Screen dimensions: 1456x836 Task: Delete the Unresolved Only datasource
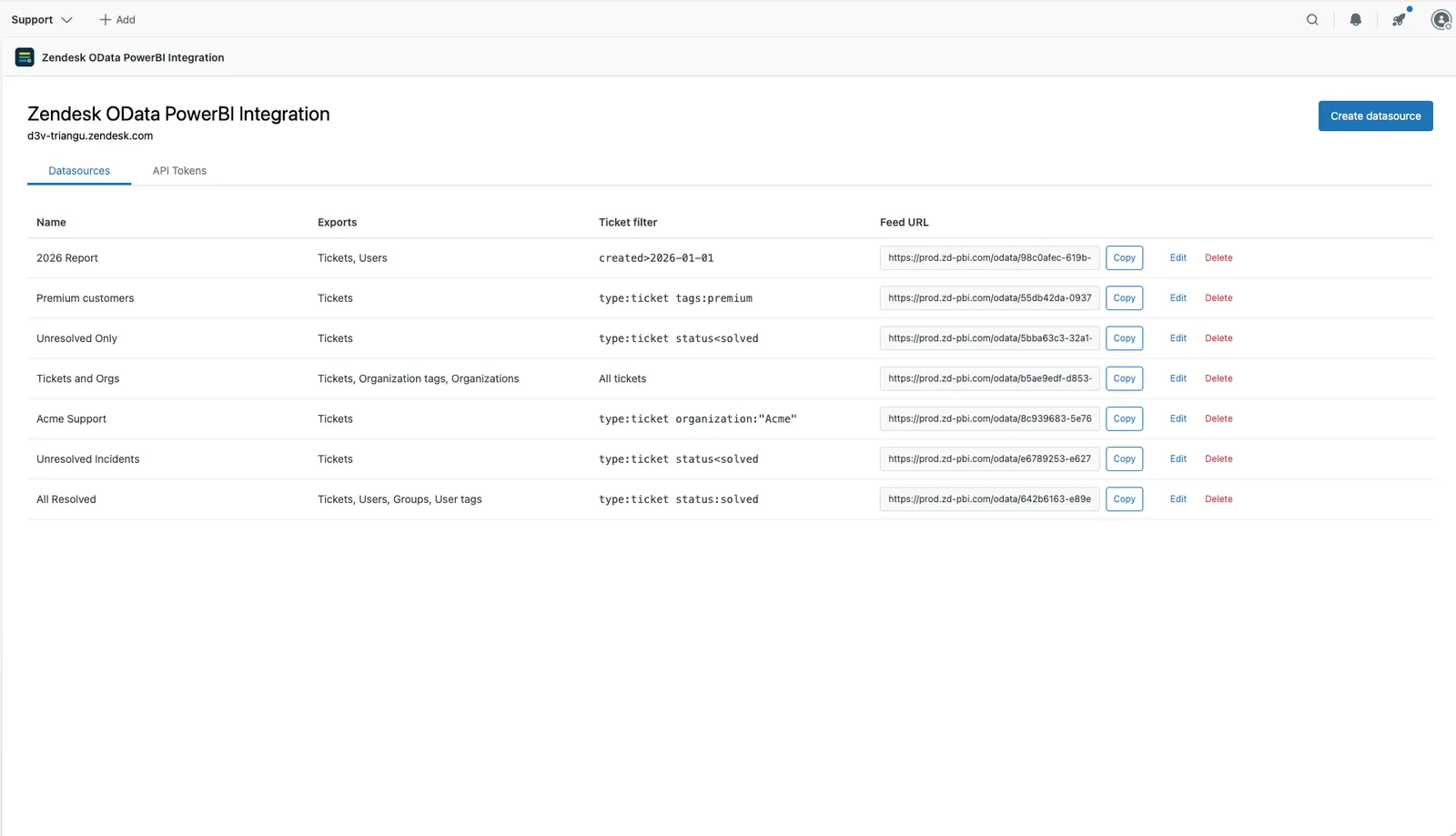click(x=1218, y=338)
